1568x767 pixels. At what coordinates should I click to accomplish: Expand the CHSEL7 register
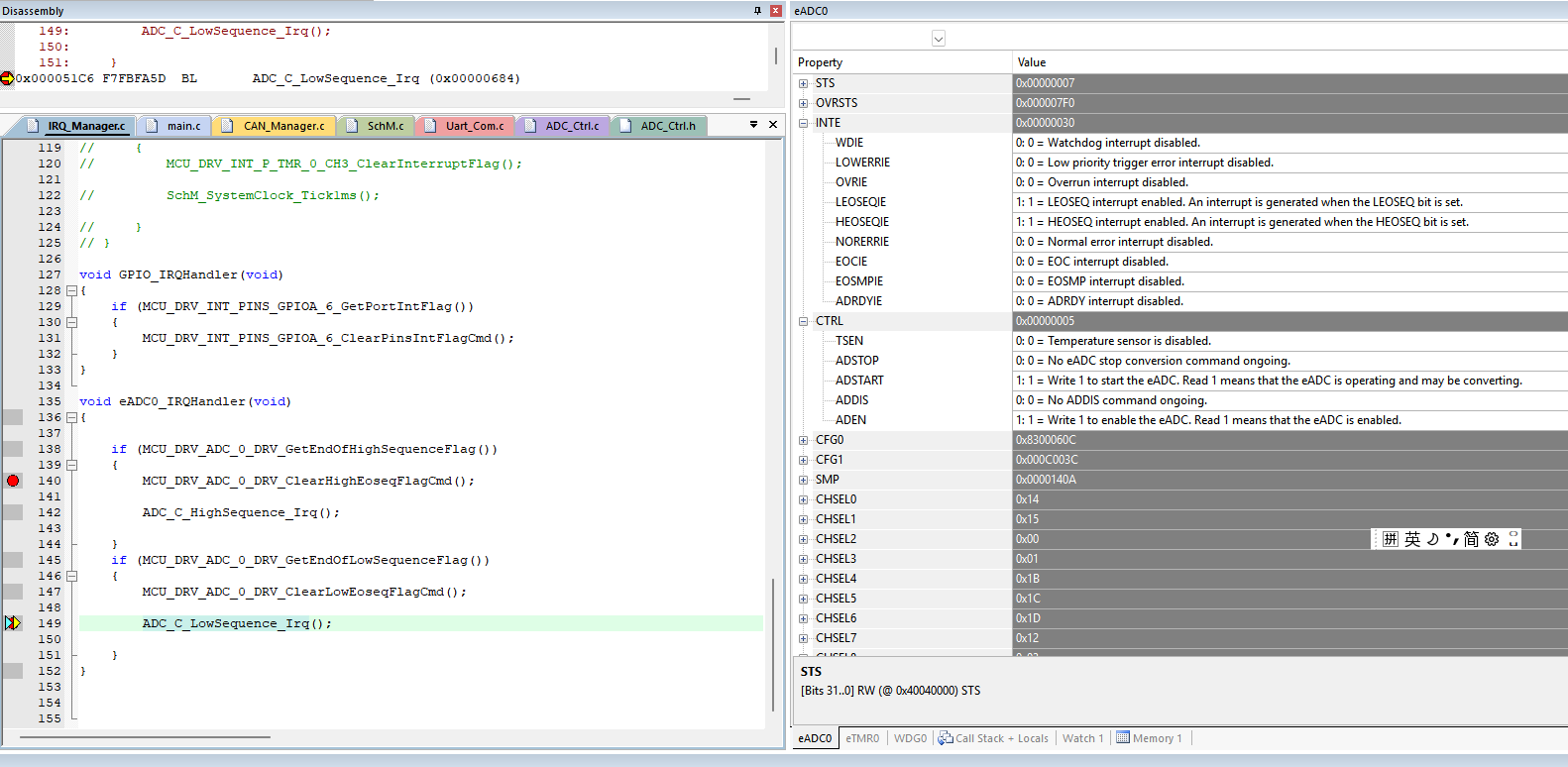point(804,638)
